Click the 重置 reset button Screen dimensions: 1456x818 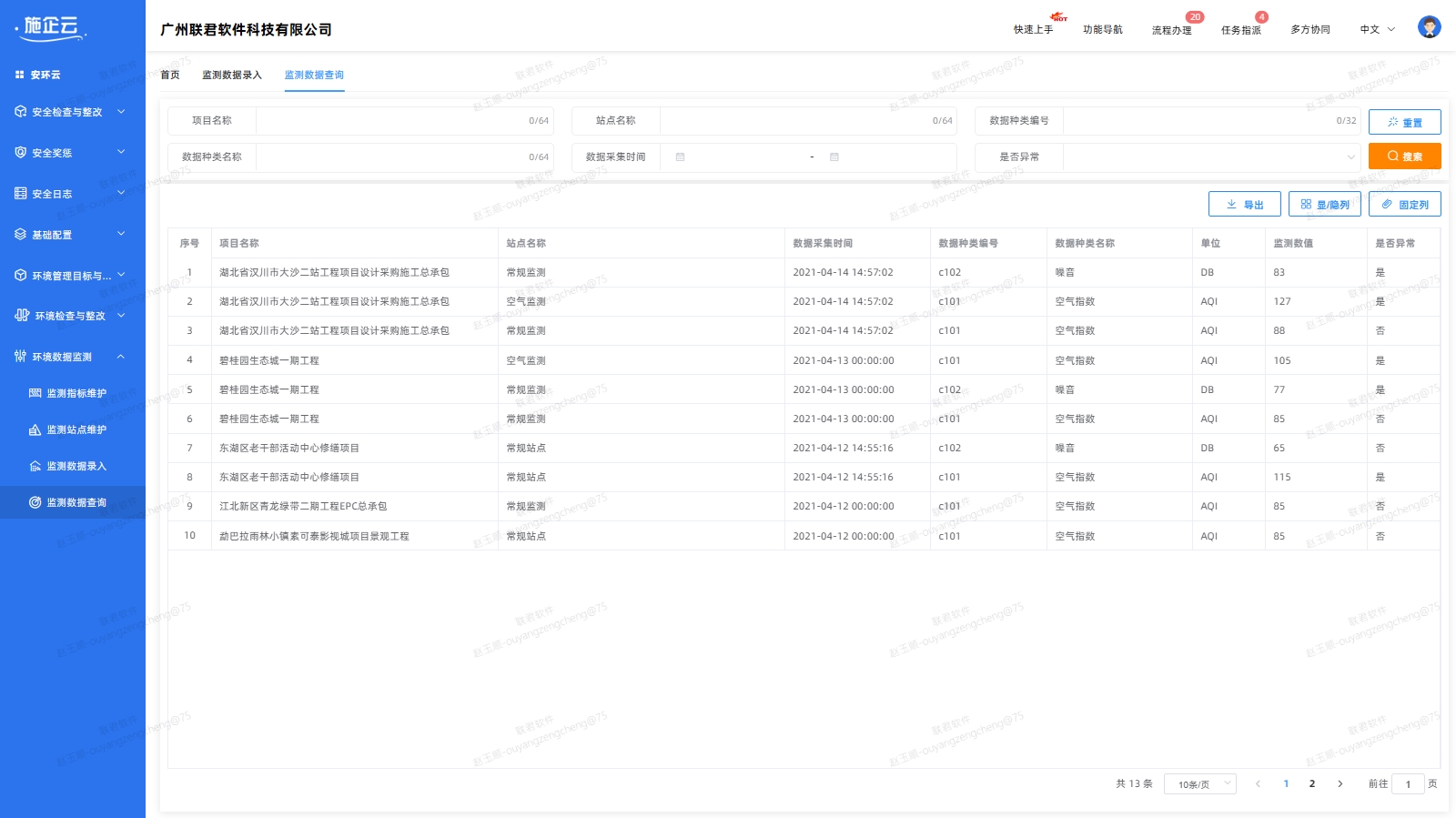tap(1405, 122)
